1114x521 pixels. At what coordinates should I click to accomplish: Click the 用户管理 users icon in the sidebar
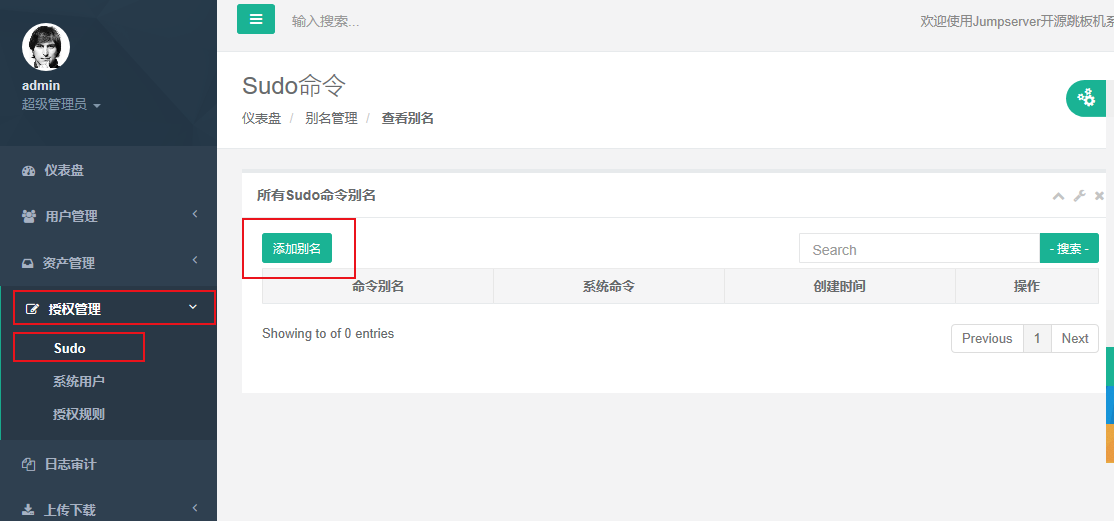point(29,216)
